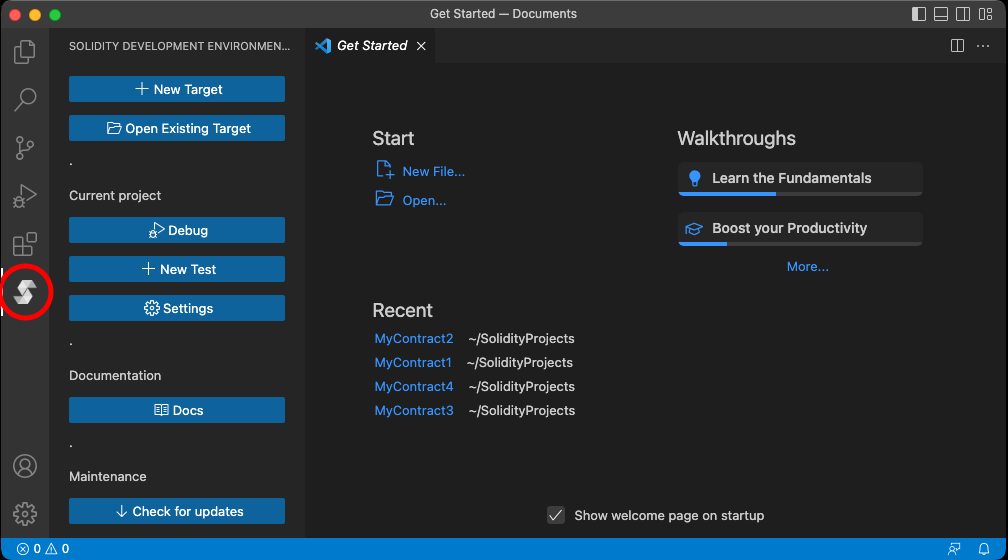Click the notifications bell in status bar
The width and height of the screenshot is (1008, 560).
point(984,549)
